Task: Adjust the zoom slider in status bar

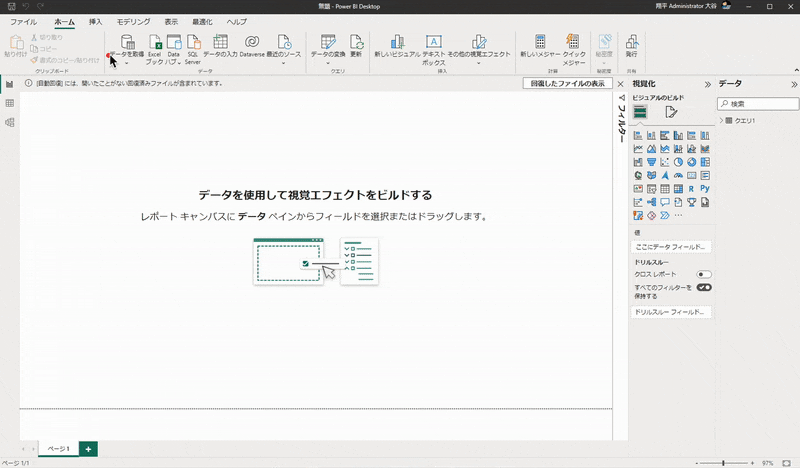Action: pyautogui.click(x=723, y=463)
